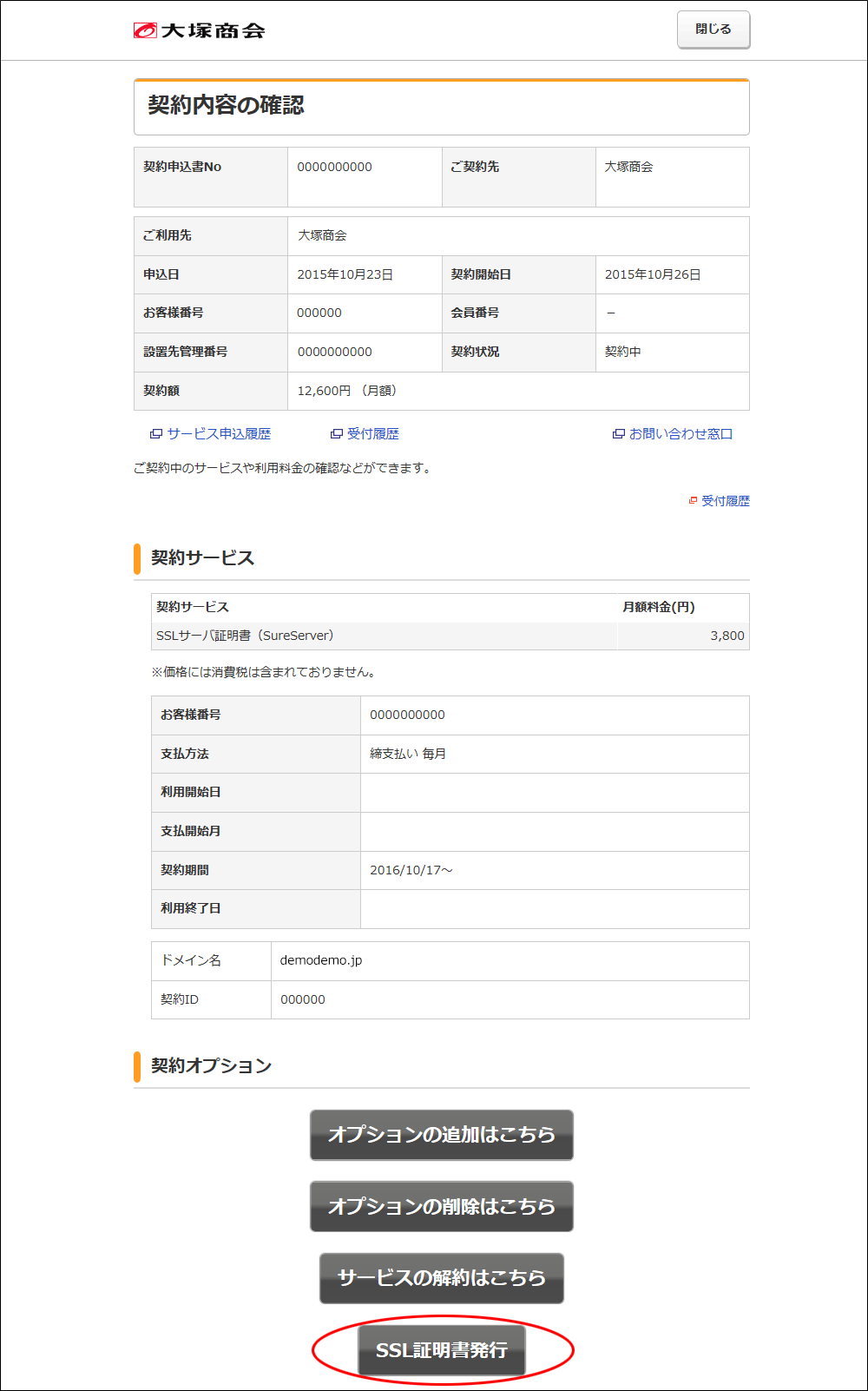Select the お客様番号 value 000000
868x1391 pixels.
[x=319, y=313]
